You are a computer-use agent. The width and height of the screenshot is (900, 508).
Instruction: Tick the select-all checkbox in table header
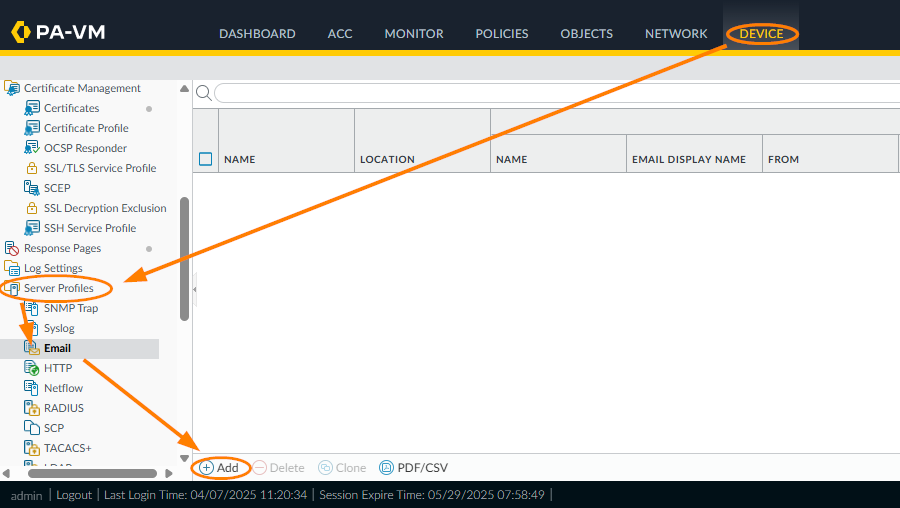[x=205, y=159]
